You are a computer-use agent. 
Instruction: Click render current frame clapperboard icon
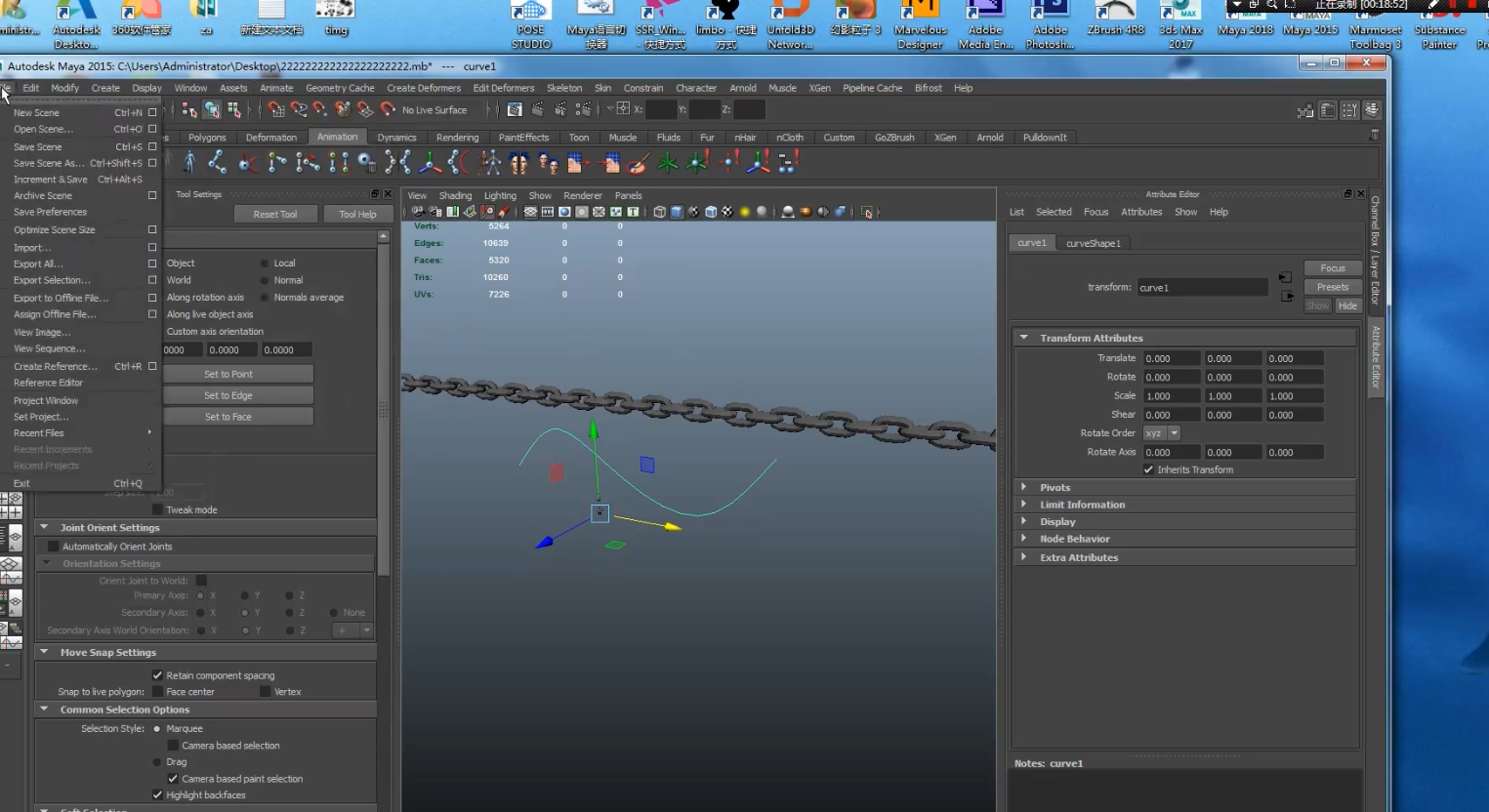click(537, 109)
